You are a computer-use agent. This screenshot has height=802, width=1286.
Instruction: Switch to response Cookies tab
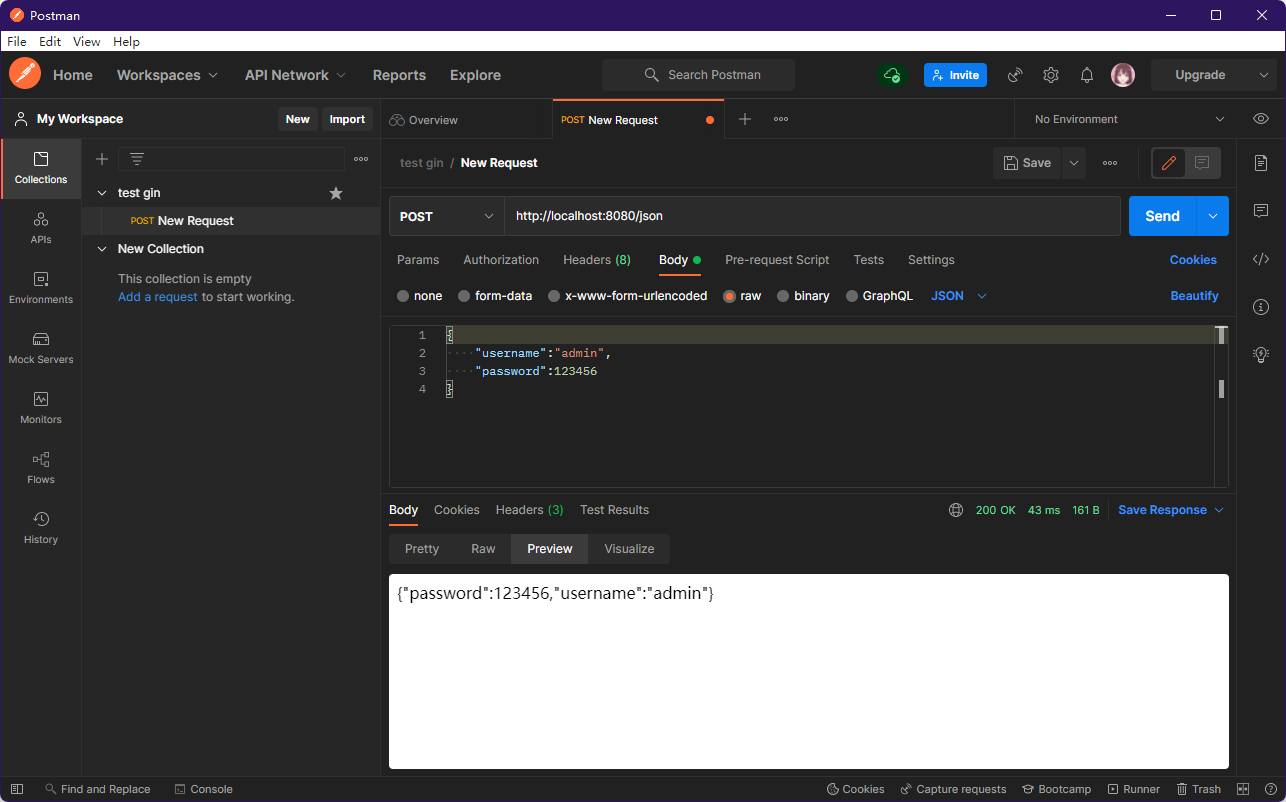[457, 510]
